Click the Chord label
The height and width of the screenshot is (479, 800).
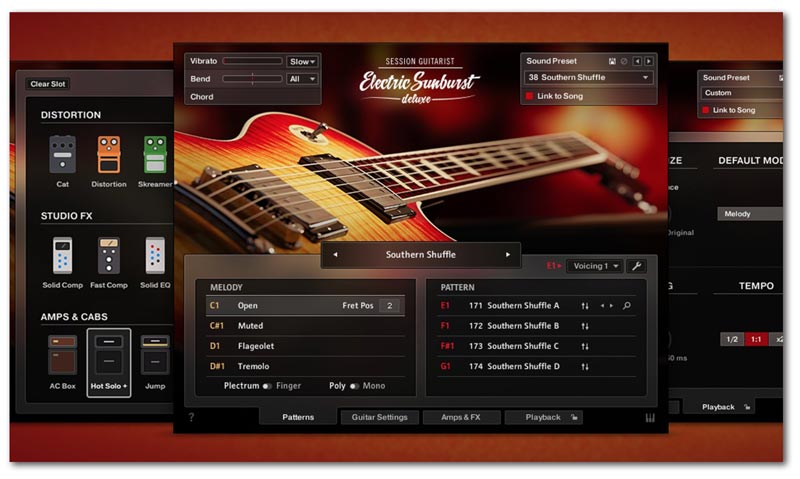tap(202, 97)
